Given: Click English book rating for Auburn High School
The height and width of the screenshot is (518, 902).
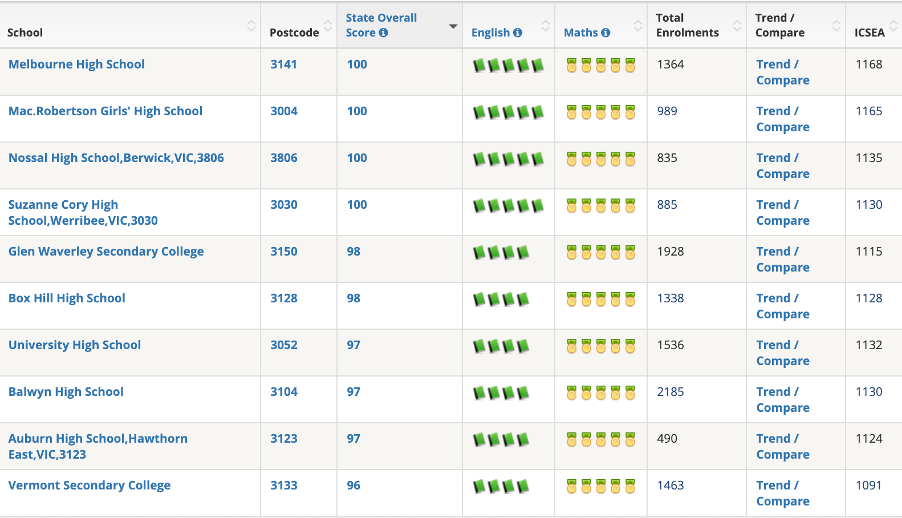Looking at the screenshot, I should click(x=500, y=439).
